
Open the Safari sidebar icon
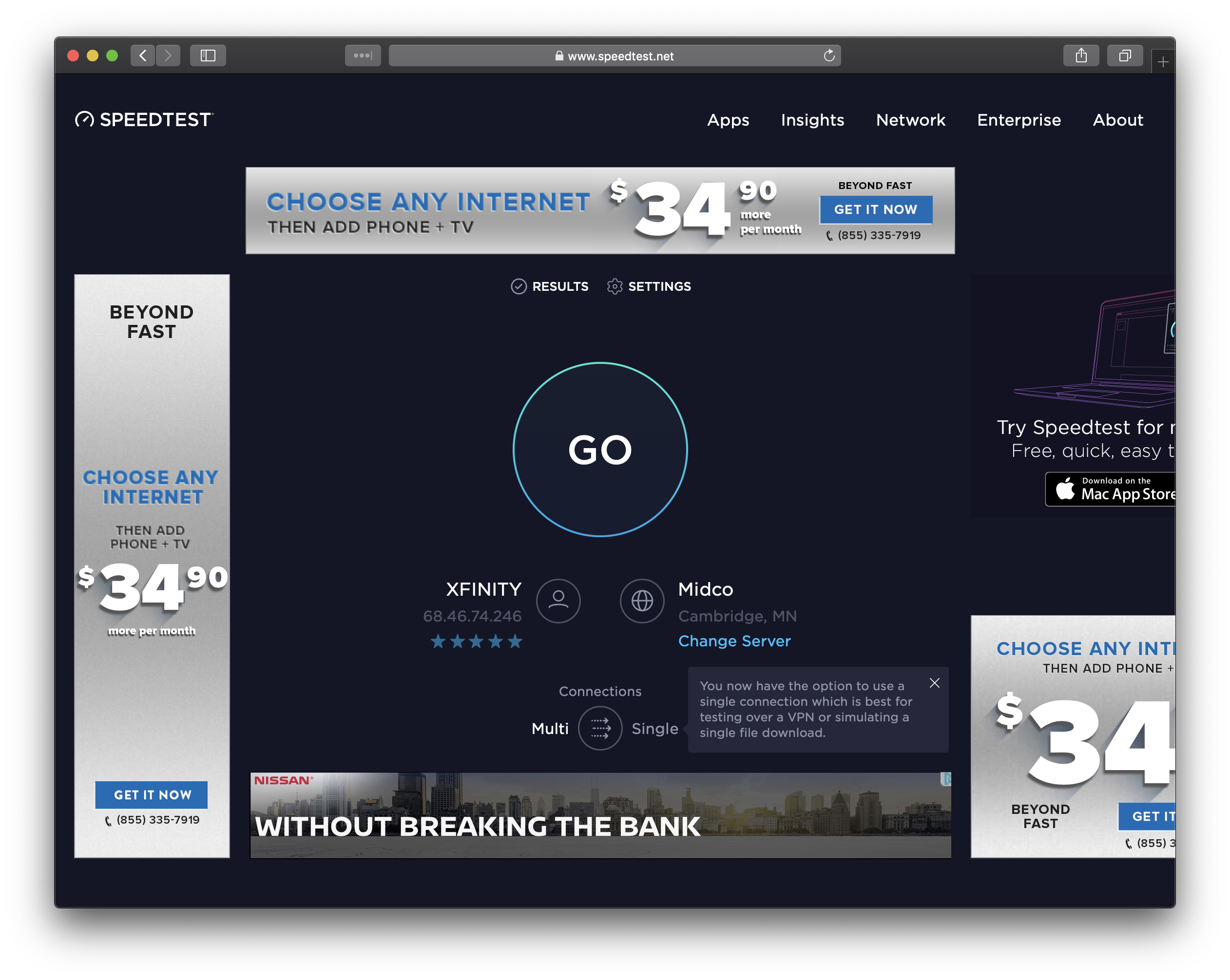[208, 56]
